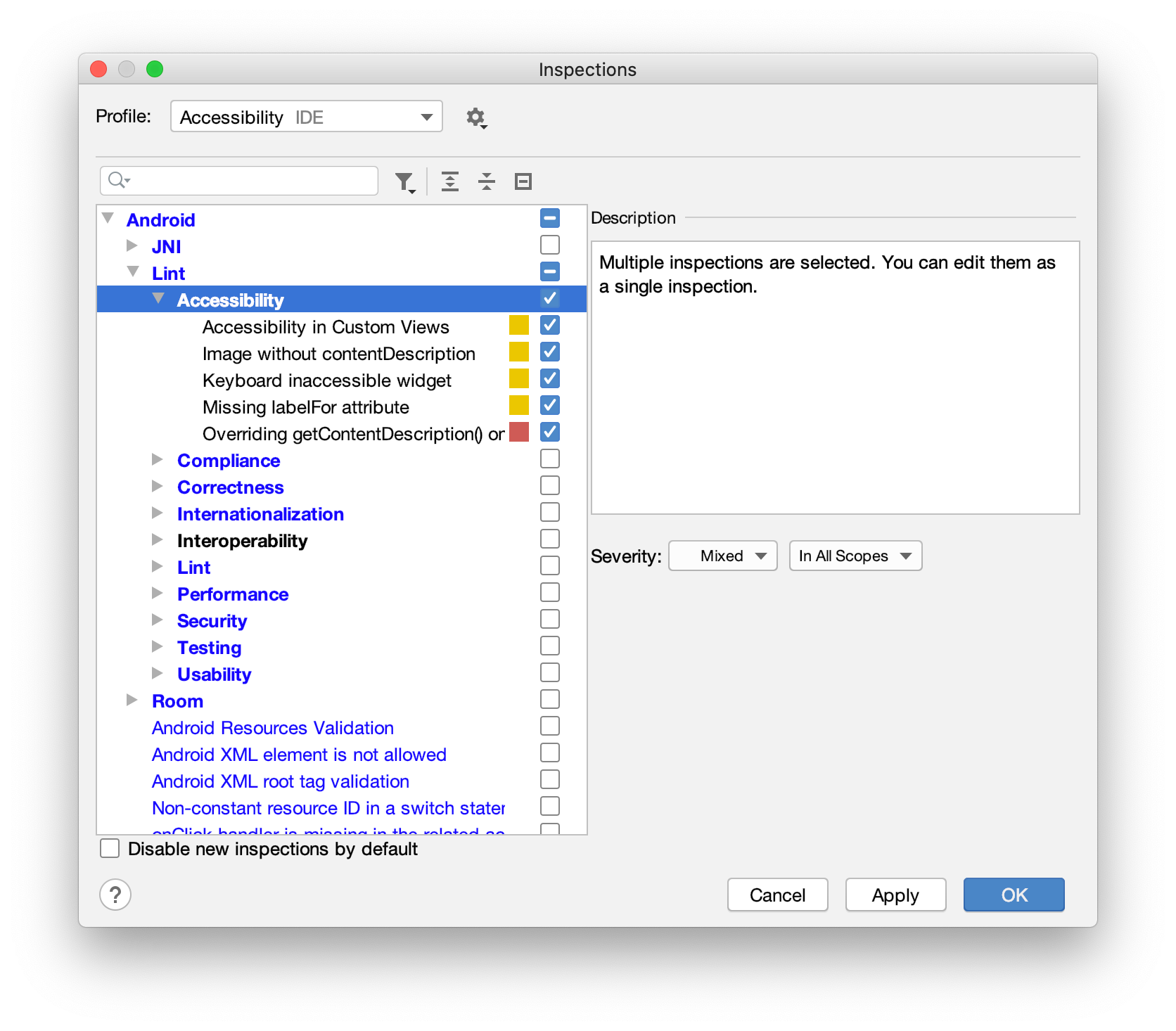Uncheck the selected Accessibility group checkbox

click(x=550, y=298)
